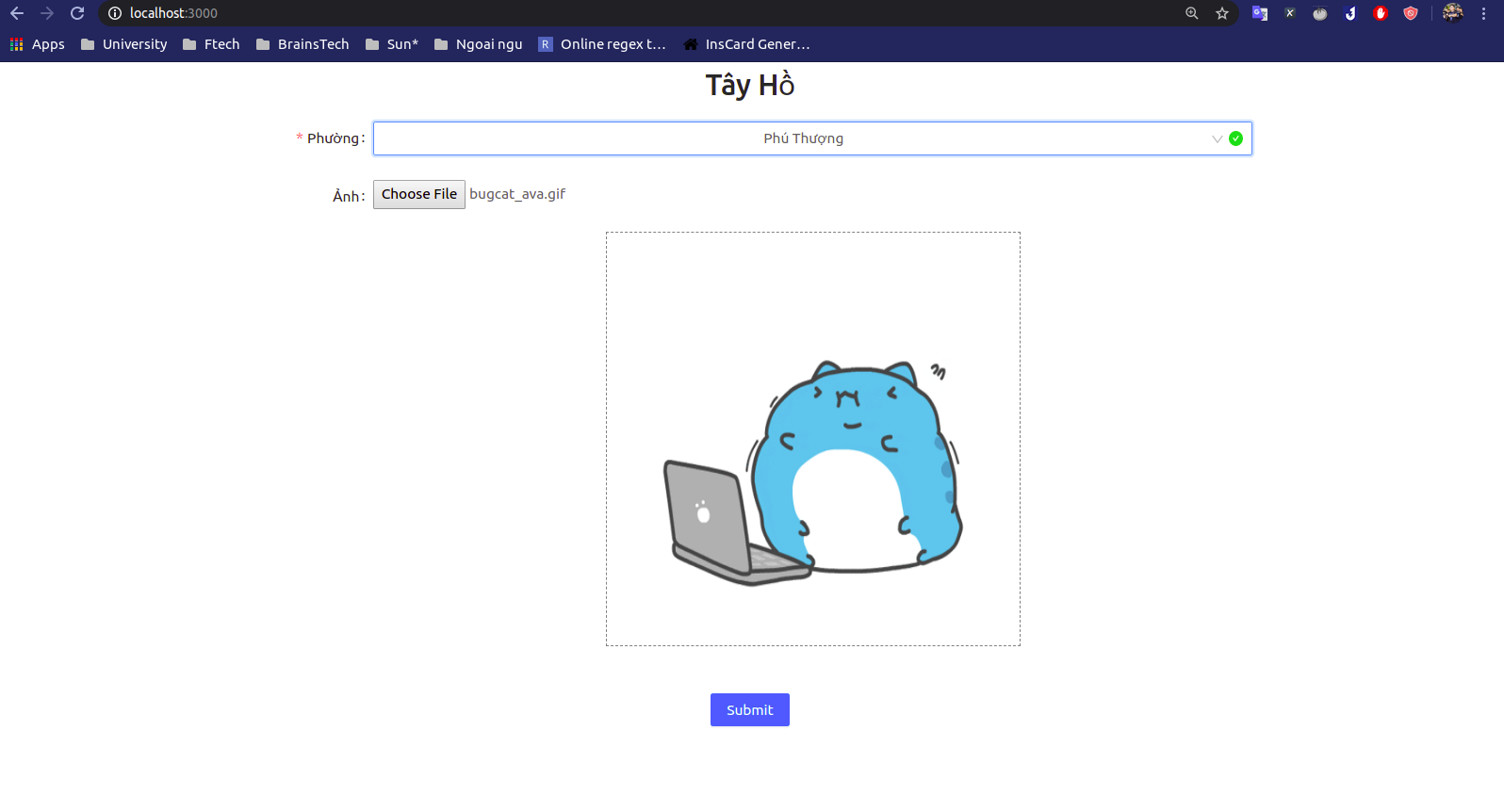Click Choose File to pick an image
Image resolution: width=1504 pixels, height=812 pixels.
(419, 194)
